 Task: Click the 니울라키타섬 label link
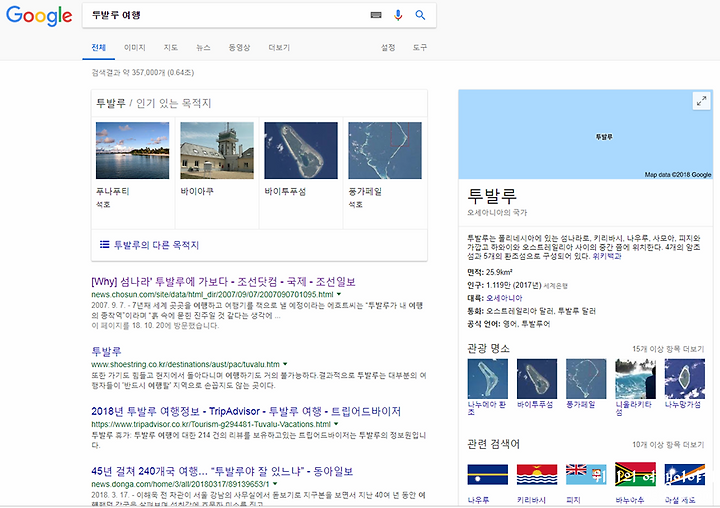pos(634,408)
